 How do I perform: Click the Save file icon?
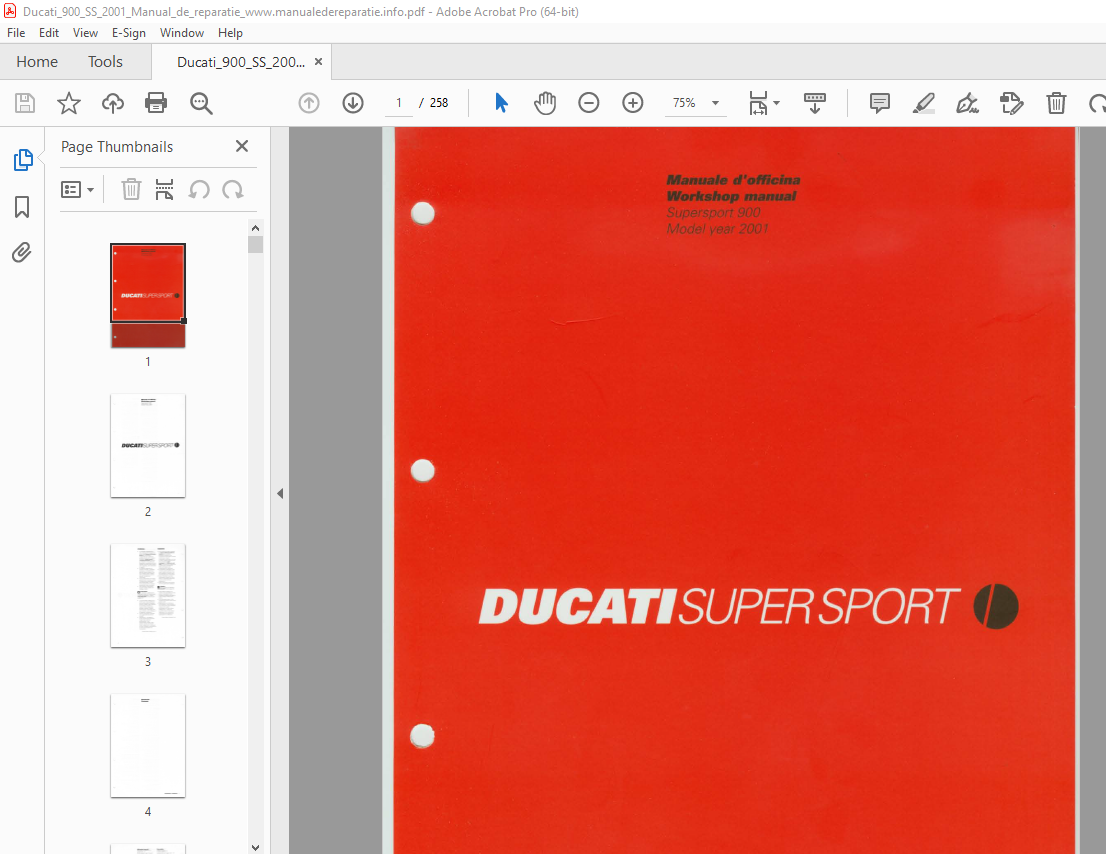point(25,103)
